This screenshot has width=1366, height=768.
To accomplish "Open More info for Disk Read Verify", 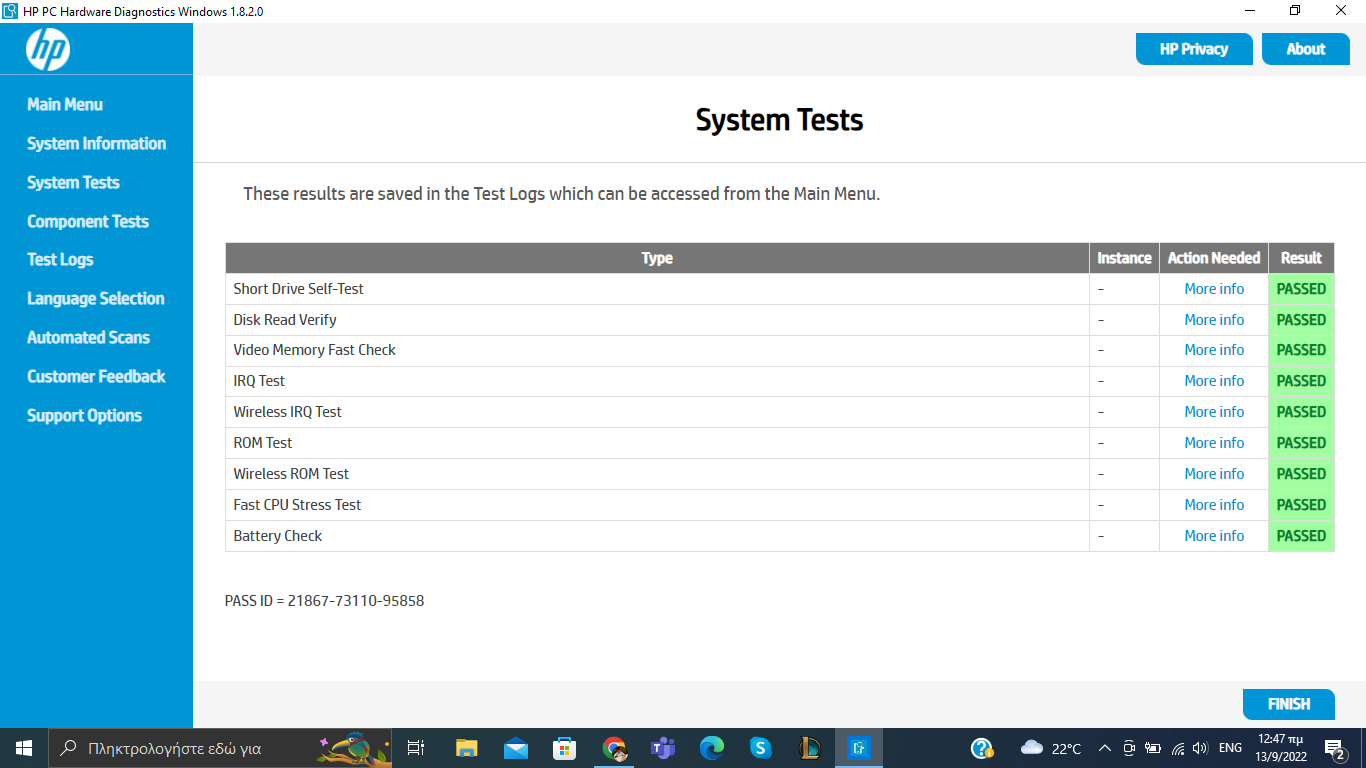I will [1214, 320].
